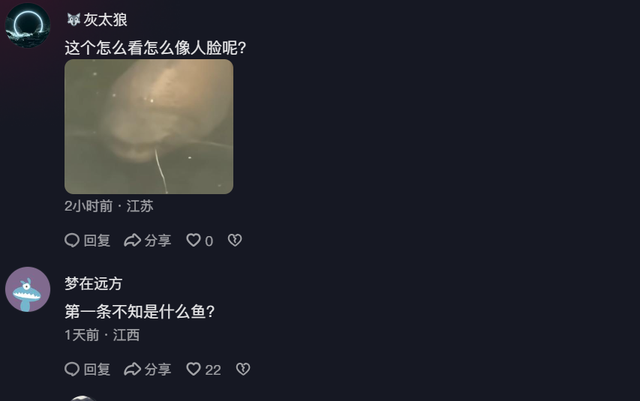The width and height of the screenshot is (640, 401).
Task: Open the username 灰太狼
Action: tap(105, 20)
